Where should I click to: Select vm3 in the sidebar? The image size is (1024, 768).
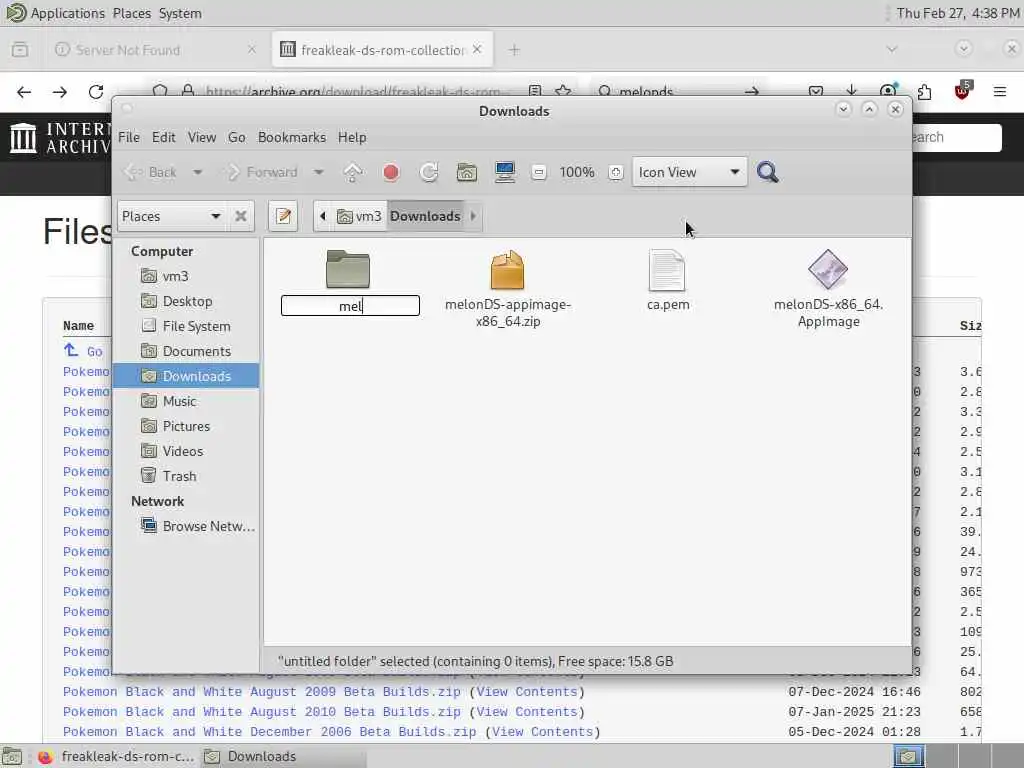[x=187, y=276]
